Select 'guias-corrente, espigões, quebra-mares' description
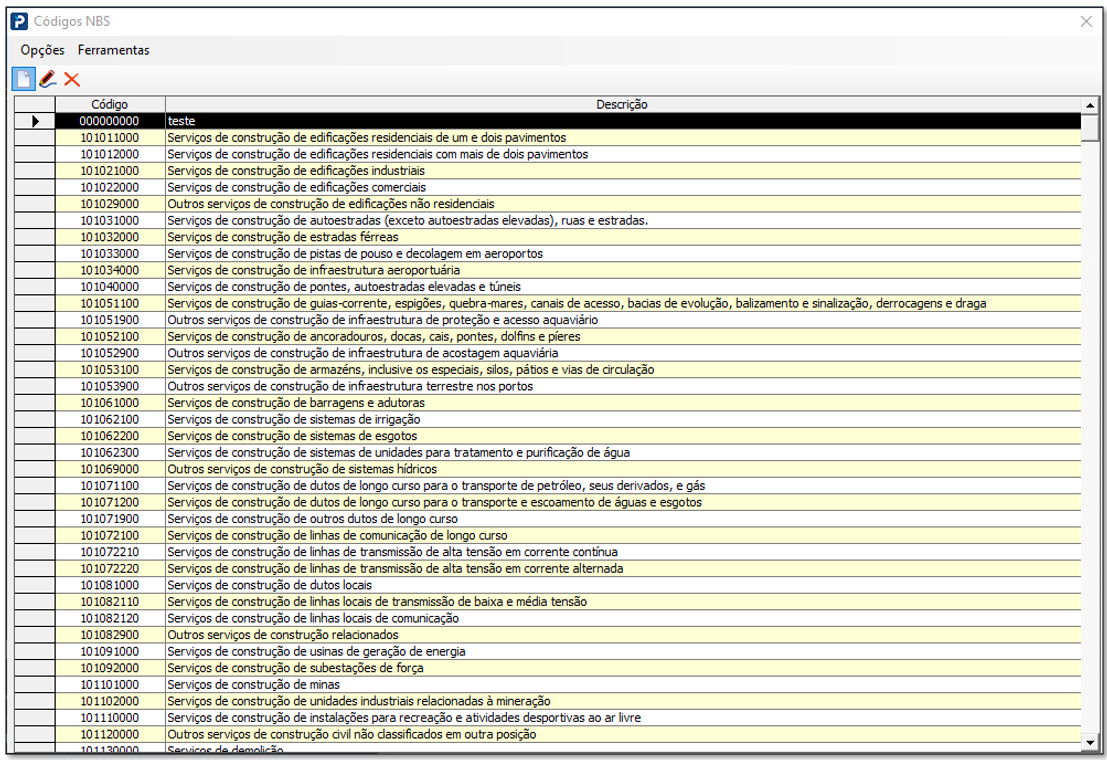Viewport: 1107px width, 760px height. [623, 304]
